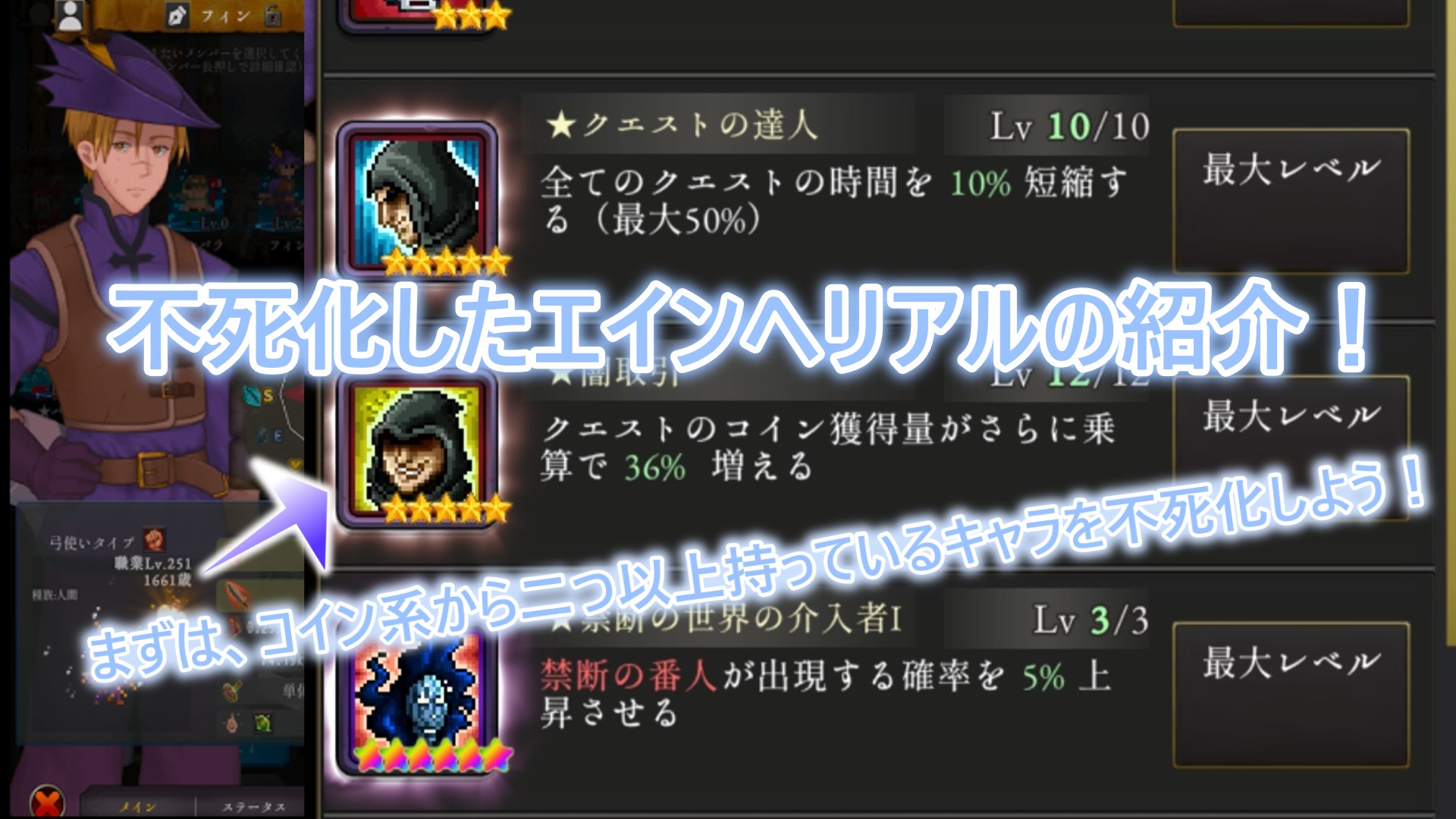The image size is (1456, 819).
Task: Click the Lv 3/3 level indicator
Action: click(1090, 620)
